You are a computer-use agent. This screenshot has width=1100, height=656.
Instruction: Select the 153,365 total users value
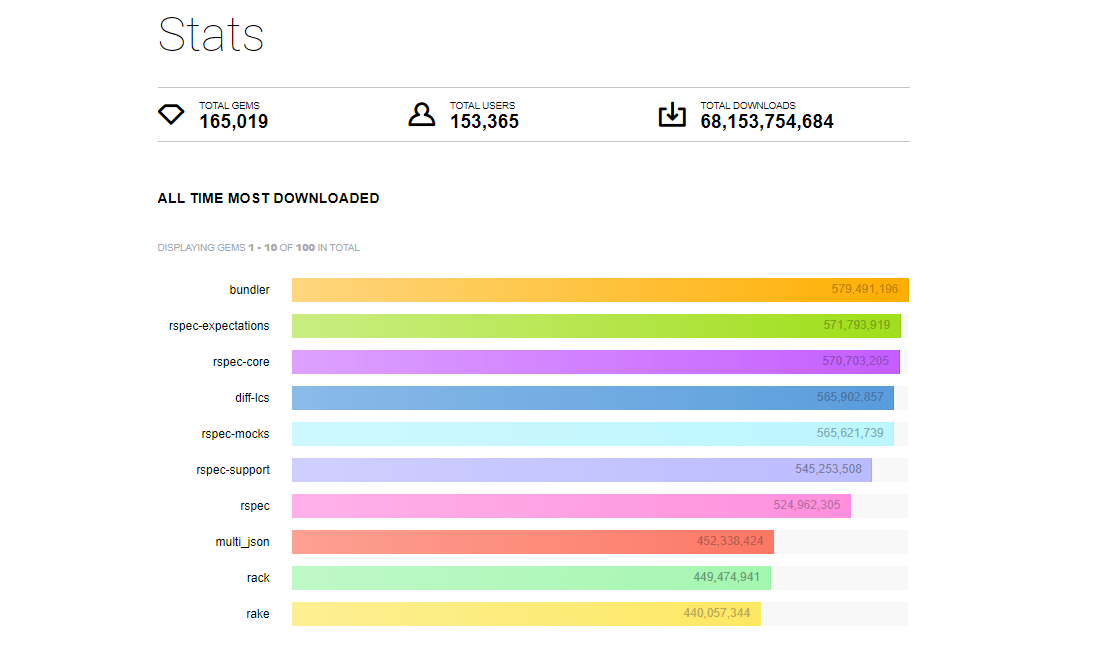coord(484,122)
